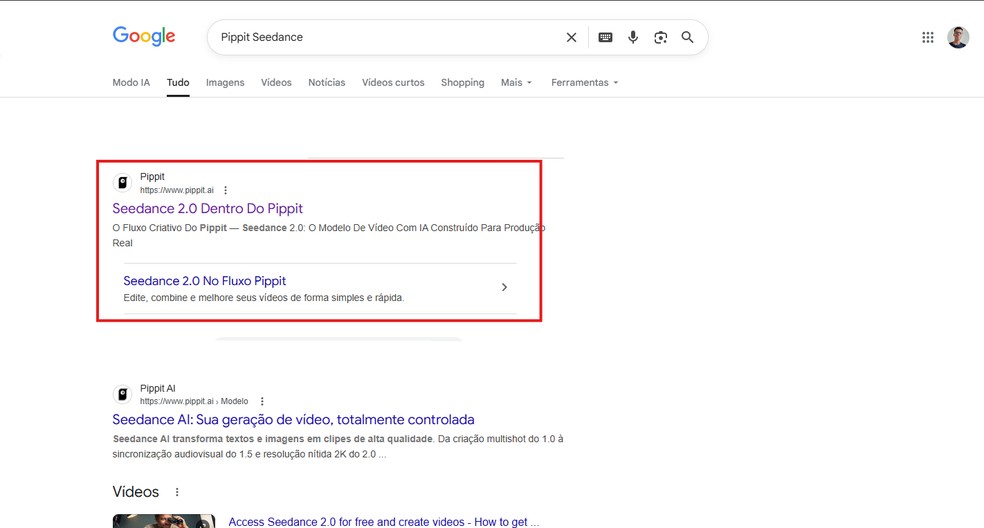Open the Mais dropdown

click(516, 82)
